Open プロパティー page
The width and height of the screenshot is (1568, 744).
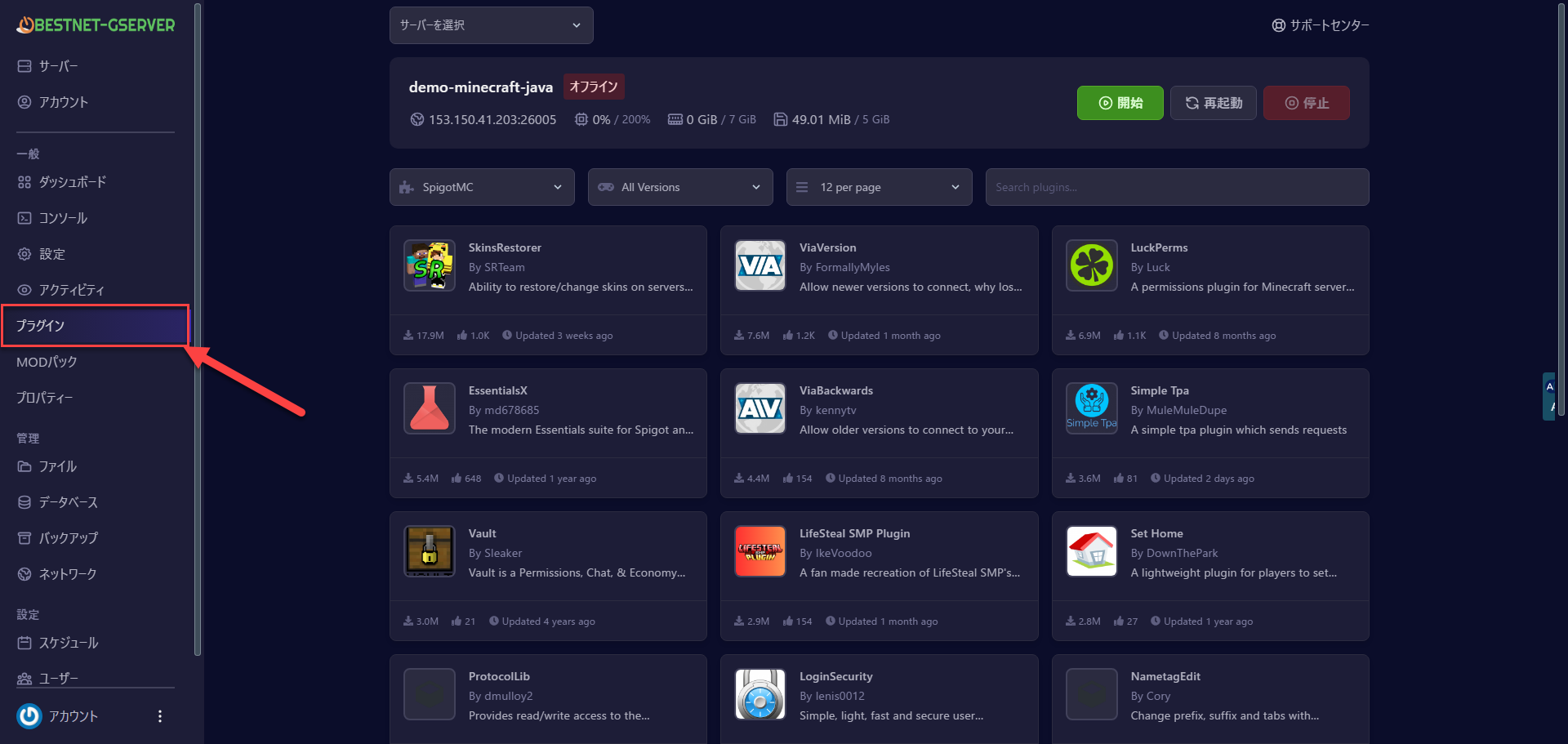click(45, 398)
